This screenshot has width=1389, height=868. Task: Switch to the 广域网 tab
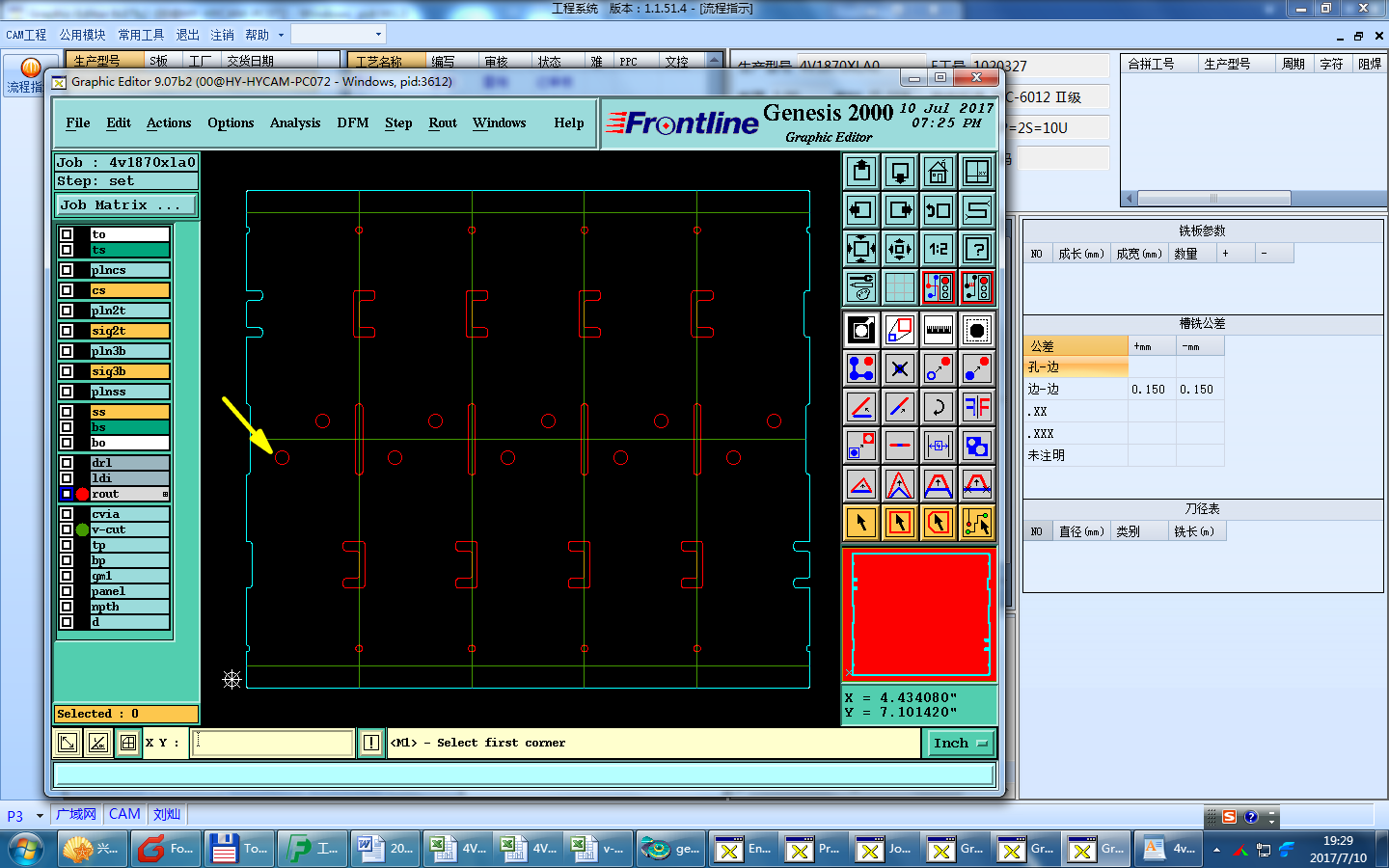[76, 814]
